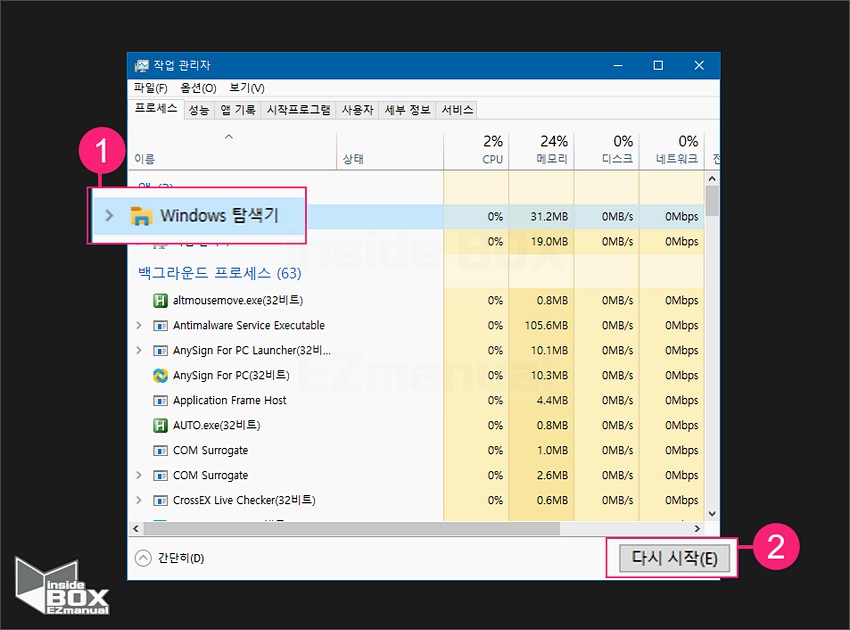Click the horizontal scrollbar left arrow
850x630 pixels.
[136, 528]
